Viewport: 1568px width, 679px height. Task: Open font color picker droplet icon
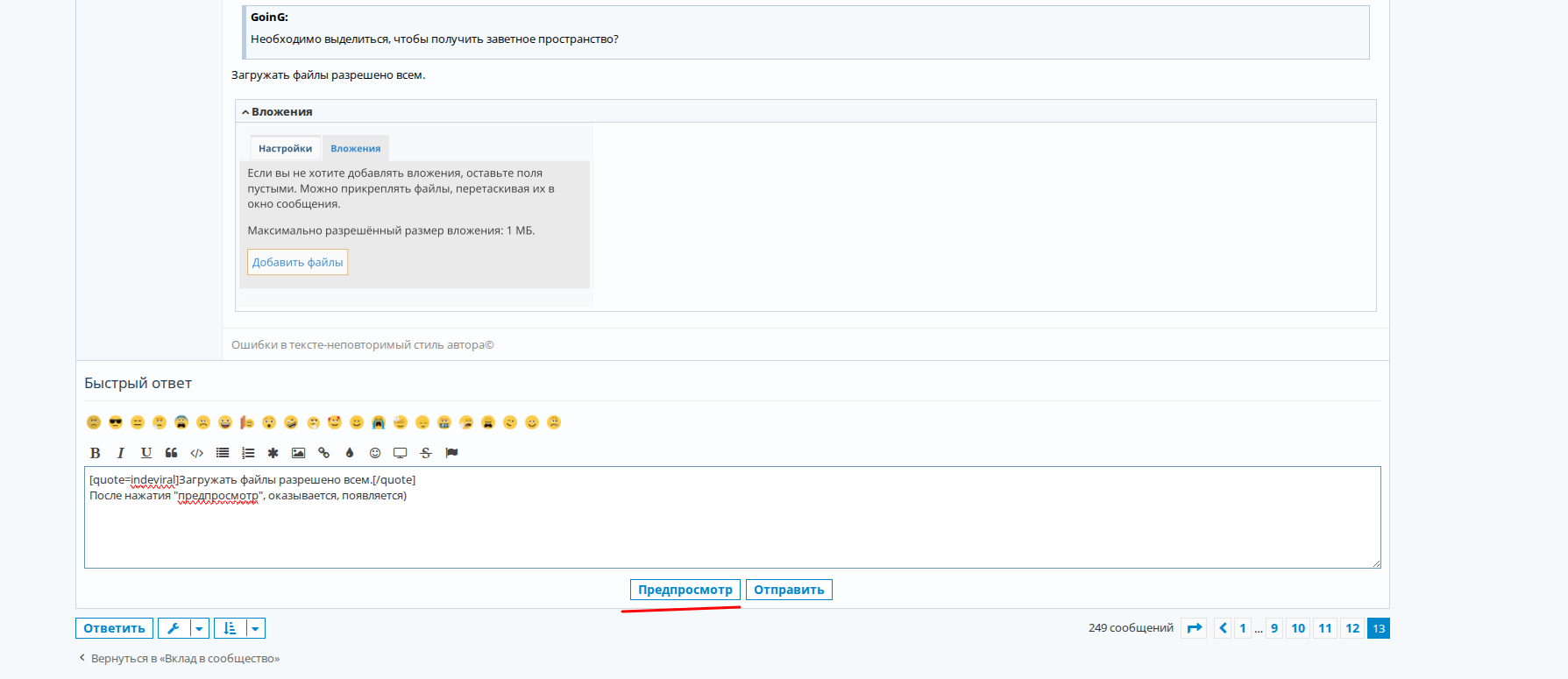click(x=350, y=453)
